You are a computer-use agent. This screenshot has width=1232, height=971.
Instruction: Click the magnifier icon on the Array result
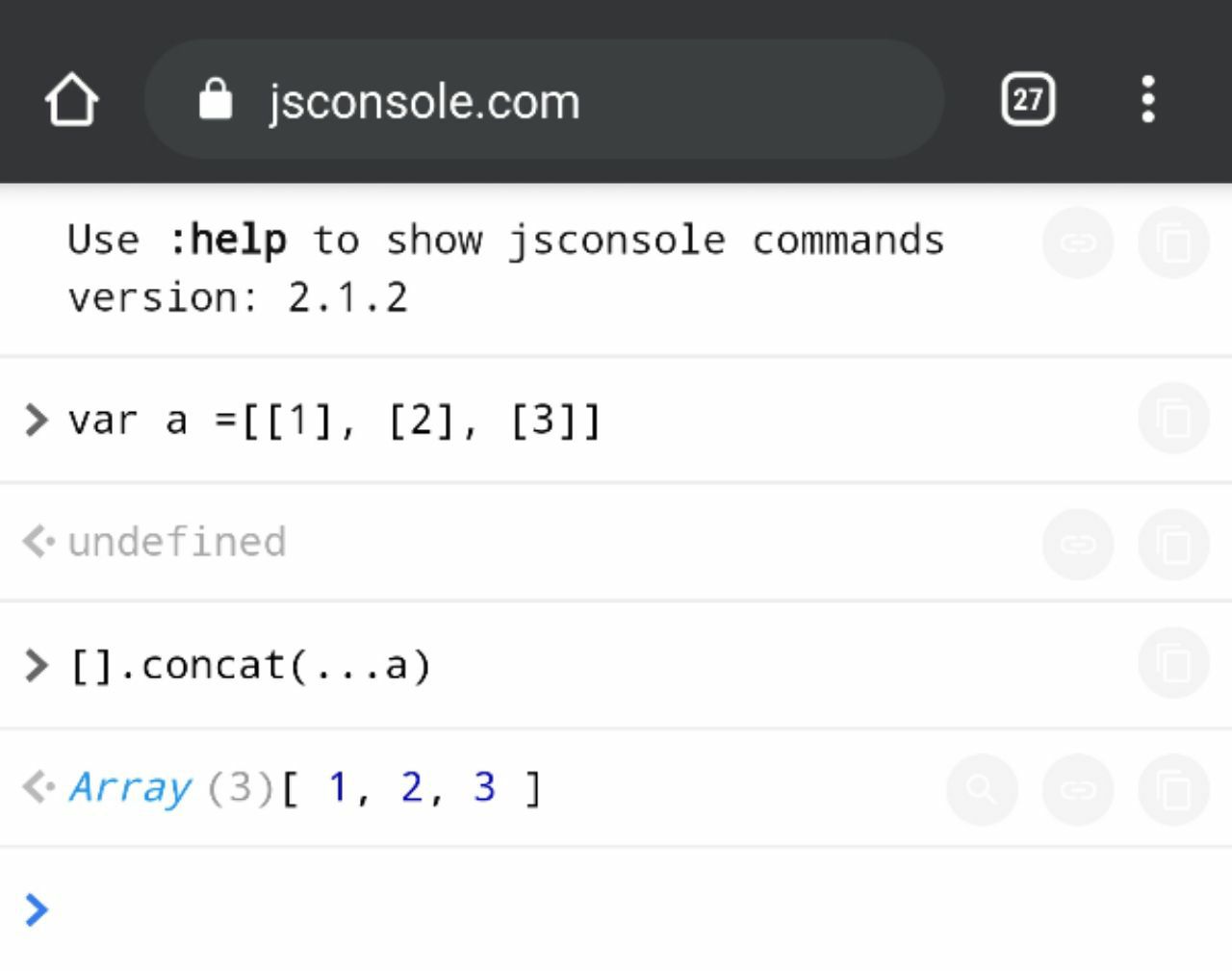tap(982, 790)
